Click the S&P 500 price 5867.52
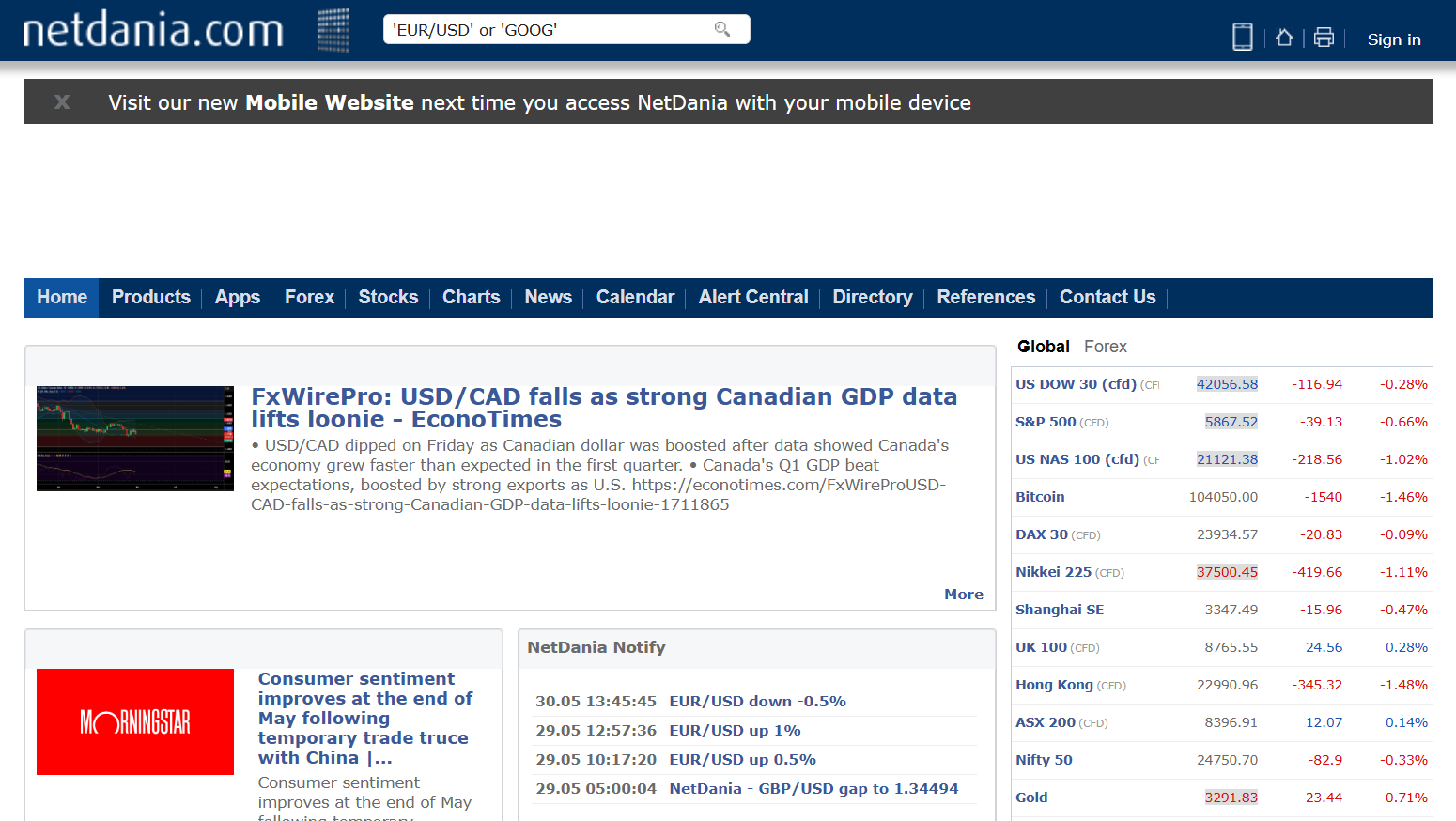This screenshot has height=821, width=1456. click(x=1231, y=422)
